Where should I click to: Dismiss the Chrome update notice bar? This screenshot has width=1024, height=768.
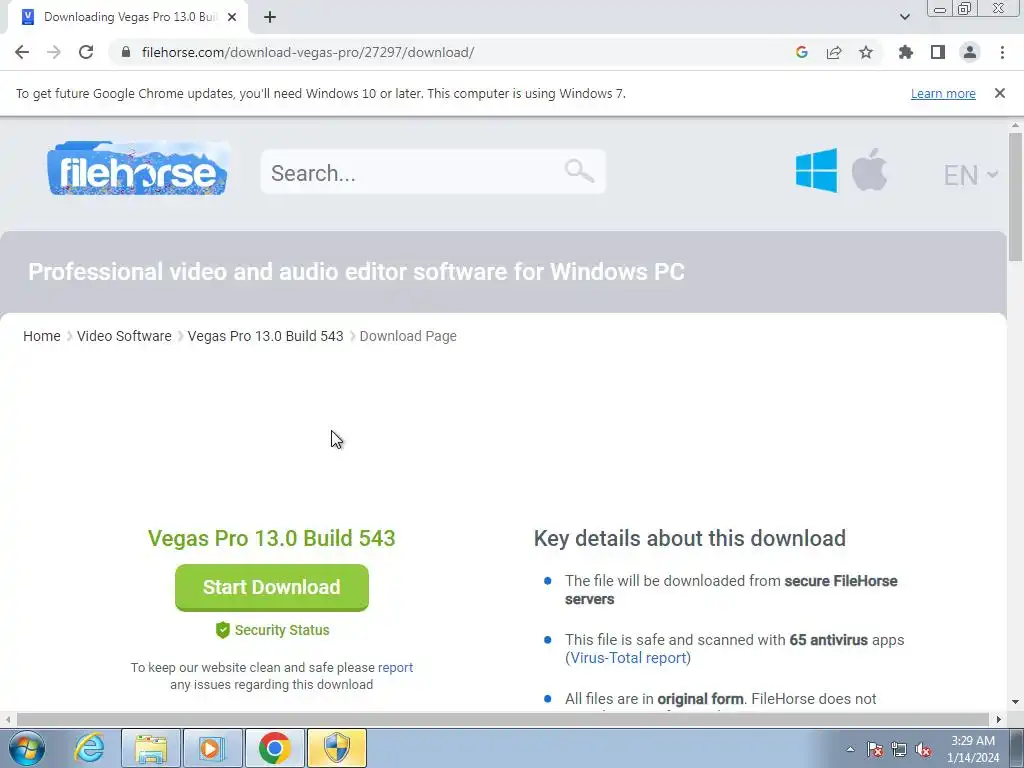click(1000, 93)
